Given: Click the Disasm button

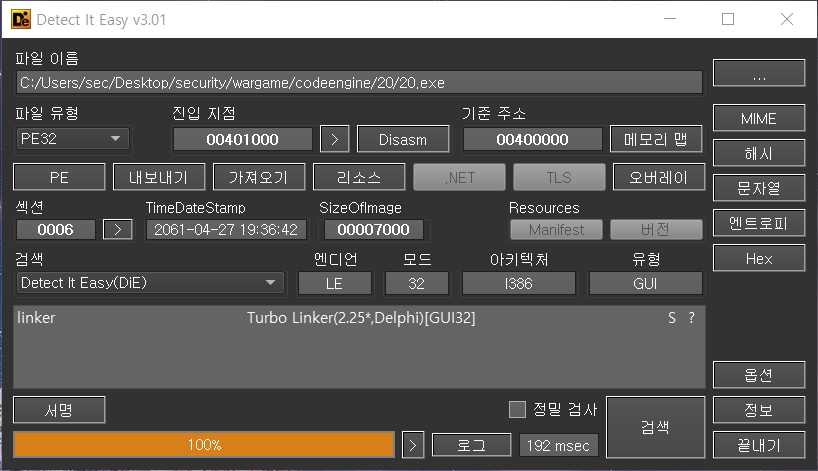Looking at the screenshot, I should (x=403, y=139).
